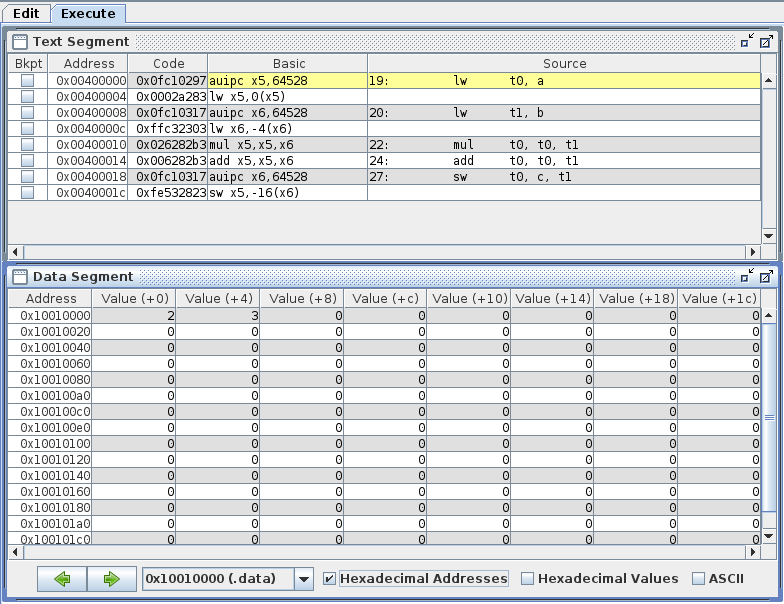This screenshot has height=604, width=784.
Task: Set breakpoint at address 0x00400004
Action: 28,96
